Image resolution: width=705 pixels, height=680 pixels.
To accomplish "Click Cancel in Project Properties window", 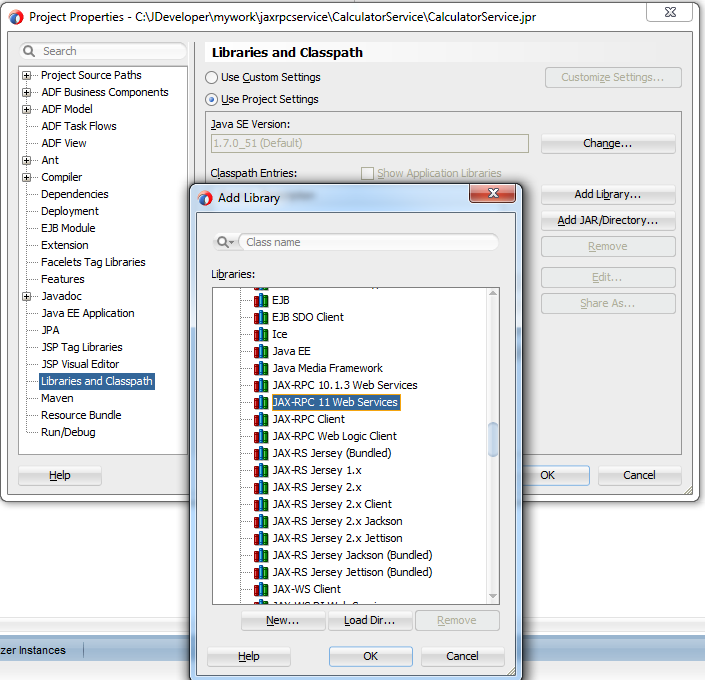I will pos(639,476).
